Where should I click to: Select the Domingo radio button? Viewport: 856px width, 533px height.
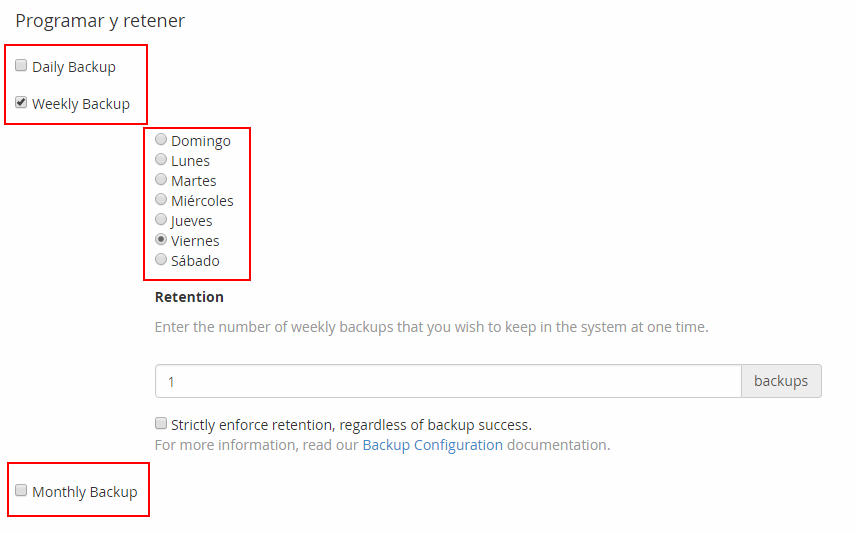click(161, 140)
